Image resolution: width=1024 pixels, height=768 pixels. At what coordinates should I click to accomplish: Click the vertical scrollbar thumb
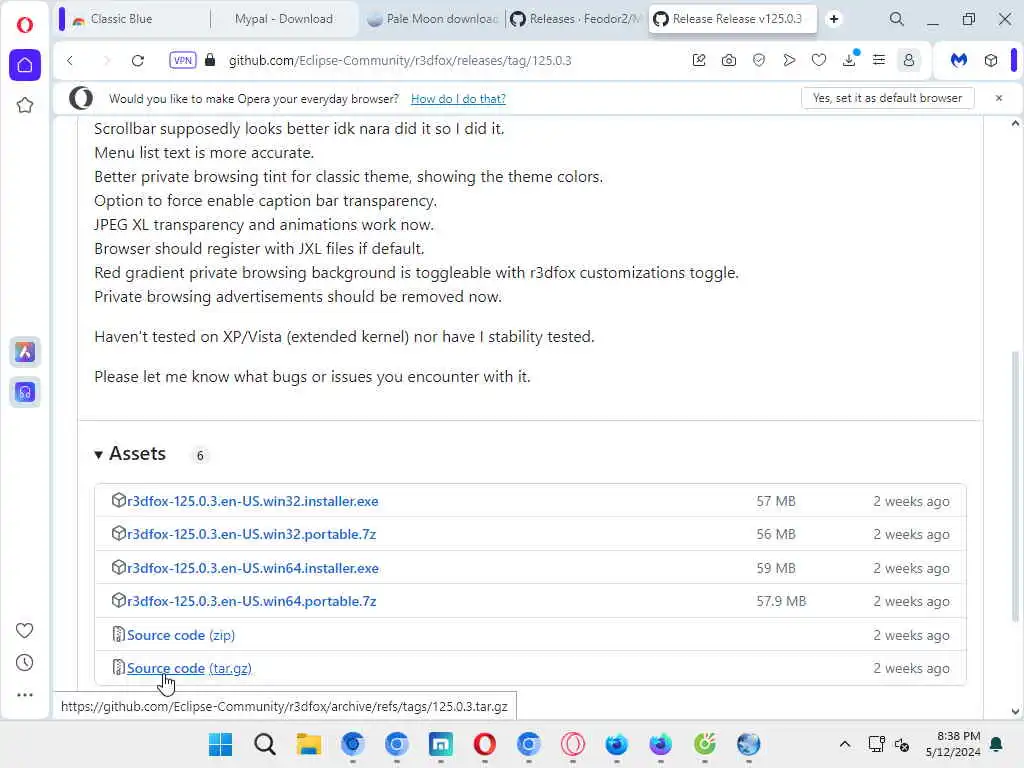[1015, 487]
